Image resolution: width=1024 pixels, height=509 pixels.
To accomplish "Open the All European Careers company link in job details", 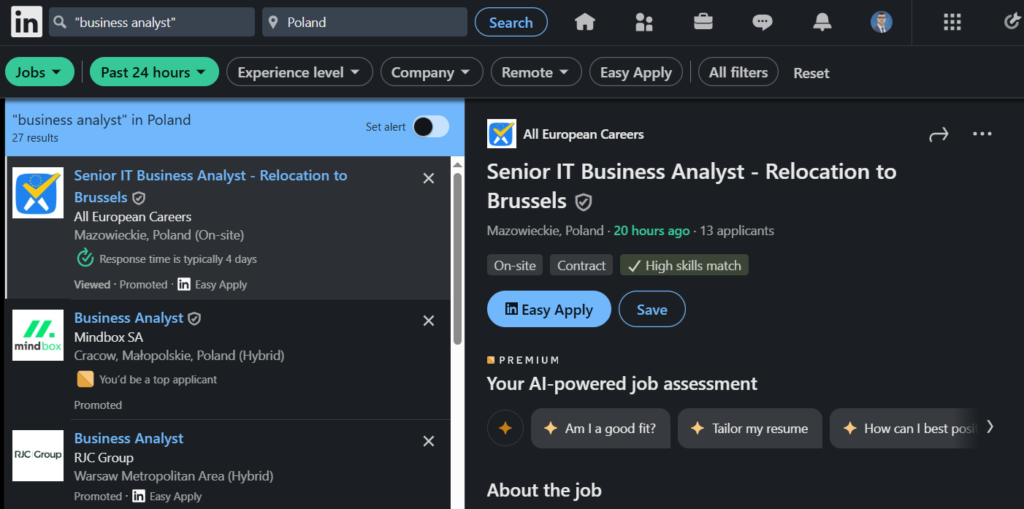I will click(583, 135).
